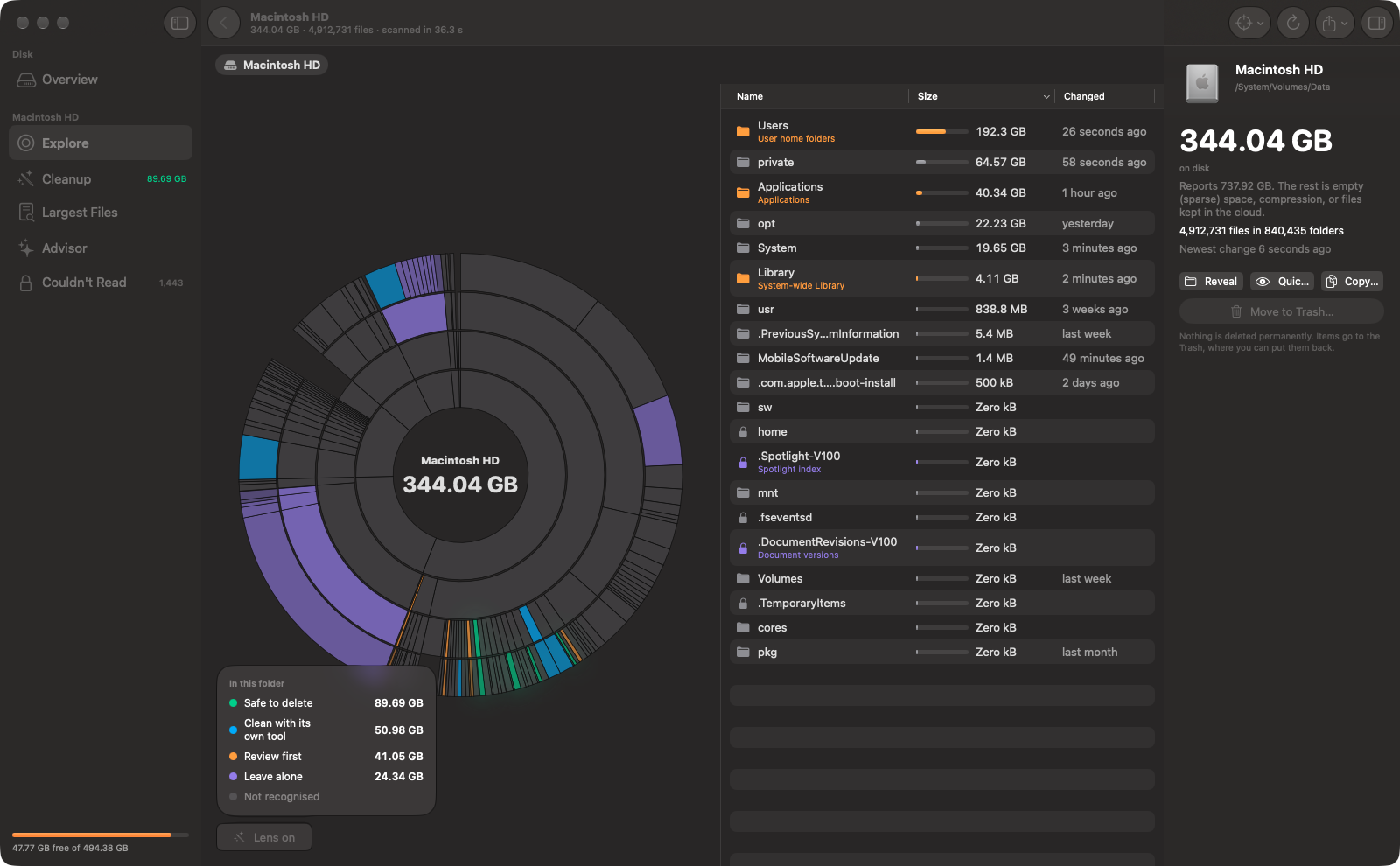The width and height of the screenshot is (1400, 866).
Task: Select the cores folder icon
Action: (x=743, y=627)
